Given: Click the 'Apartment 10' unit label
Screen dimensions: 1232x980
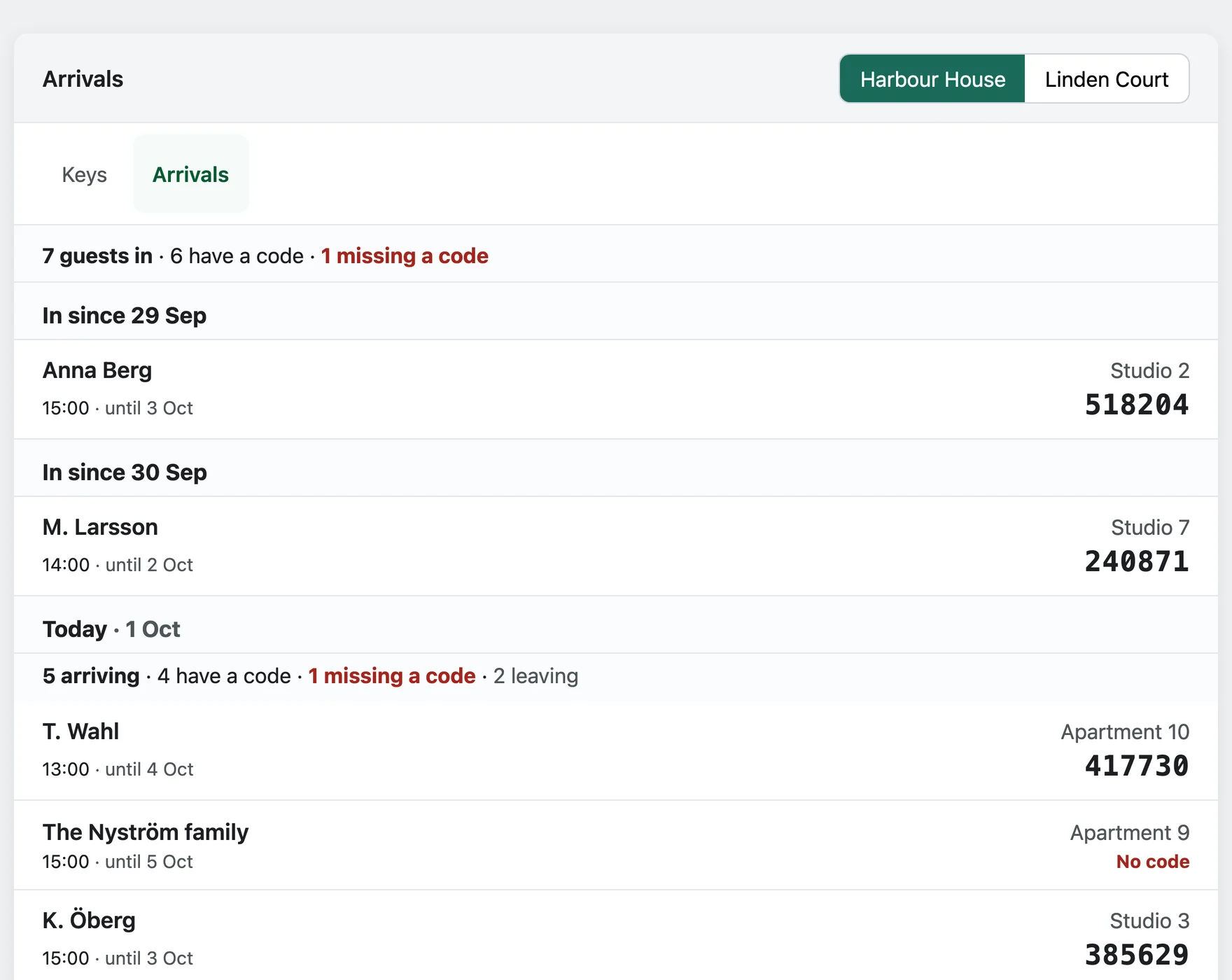Looking at the screenshot, I should click(x=1125, y=731).
